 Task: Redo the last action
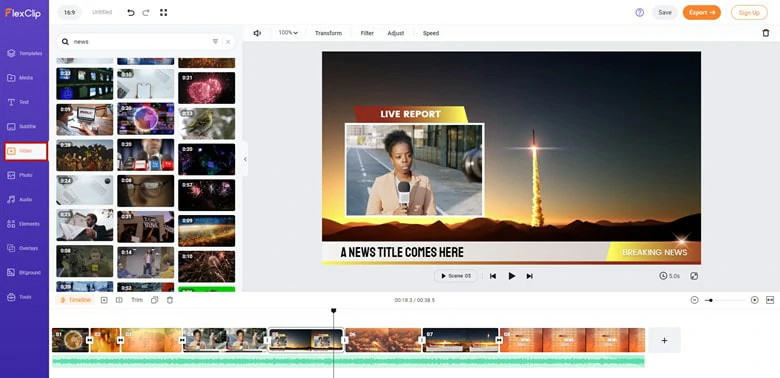146,12
